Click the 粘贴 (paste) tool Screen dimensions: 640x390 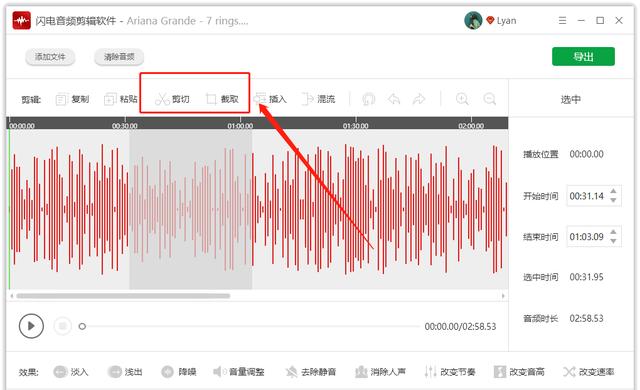click(121, 99)
